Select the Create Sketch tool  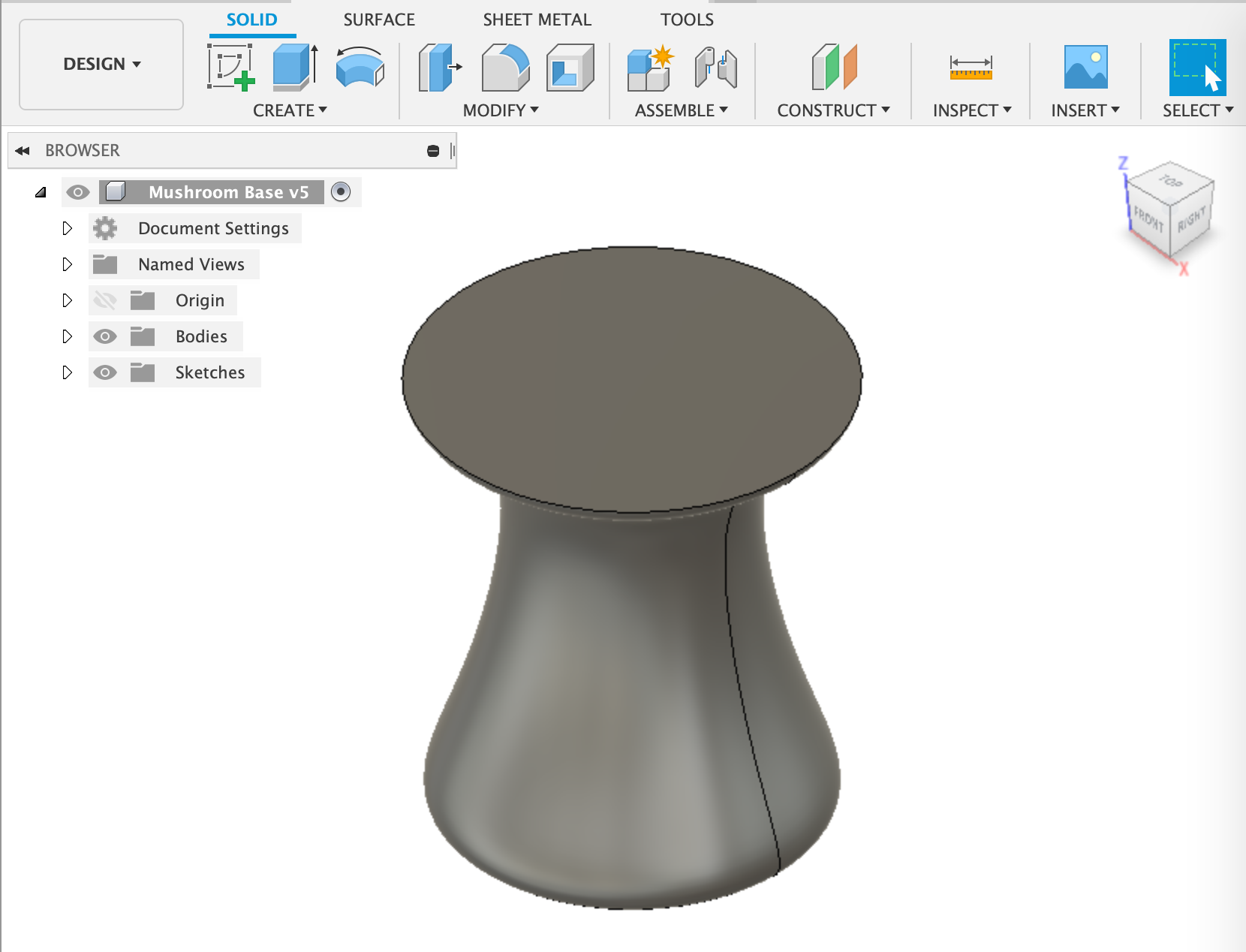(231, 68)
